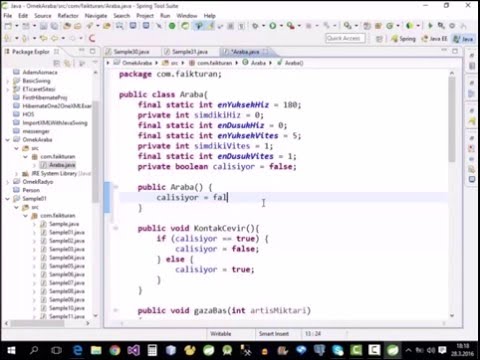Open the Window menu
This screenshot has width=480, height=360.
(x=187, y=16)
